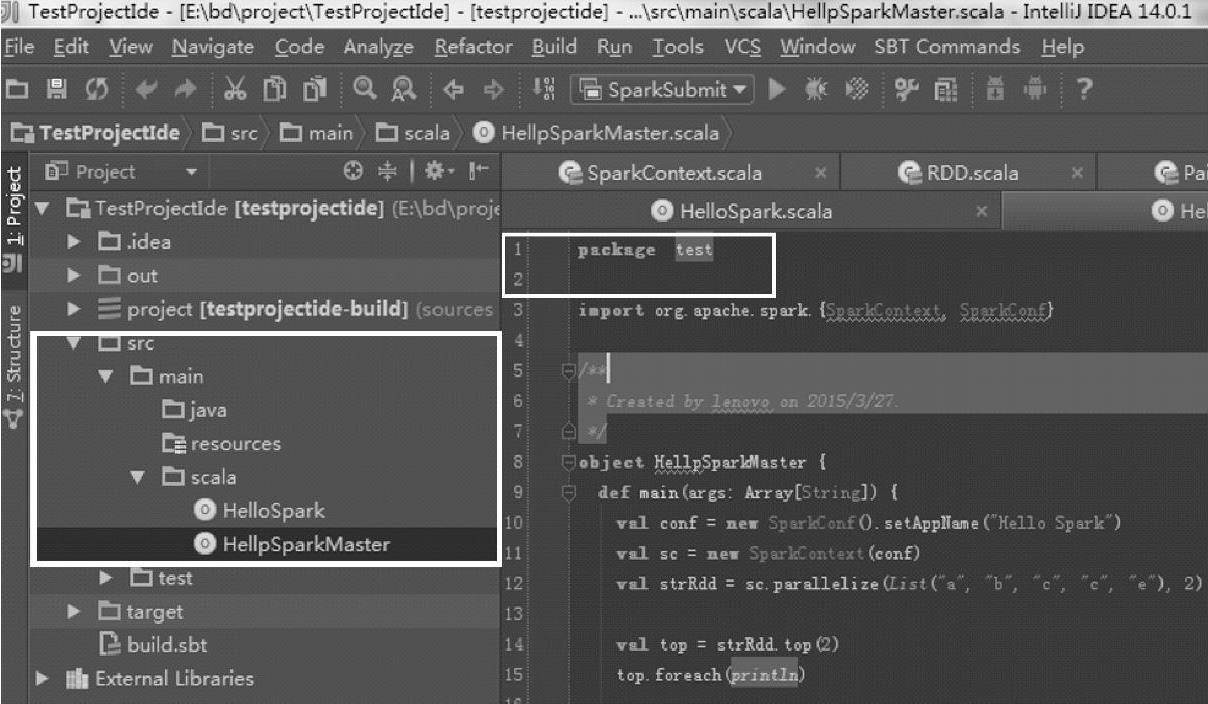Collapse the main folder

click(x=106, y=377)
